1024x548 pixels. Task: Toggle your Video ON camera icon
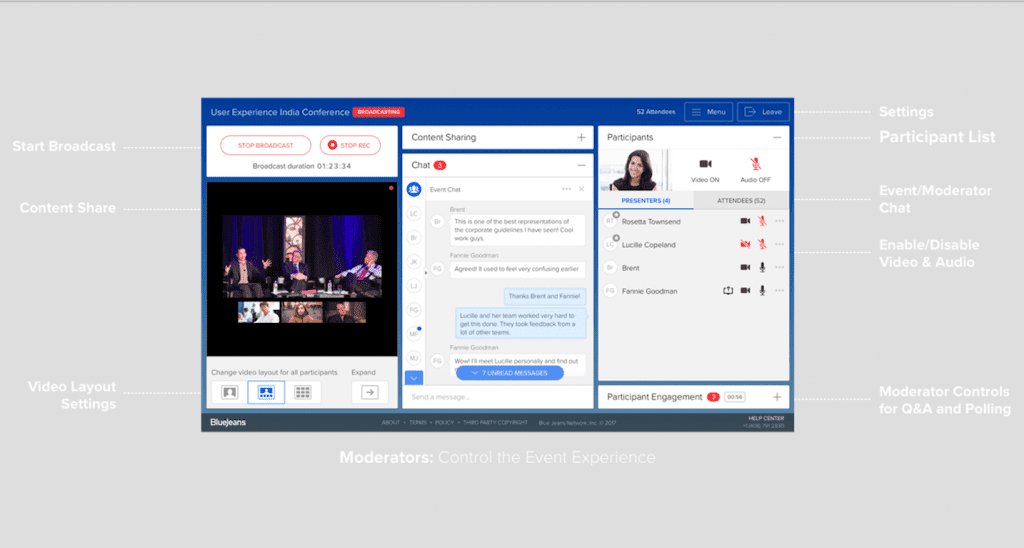pyautogui.click(x=705, y=164)
